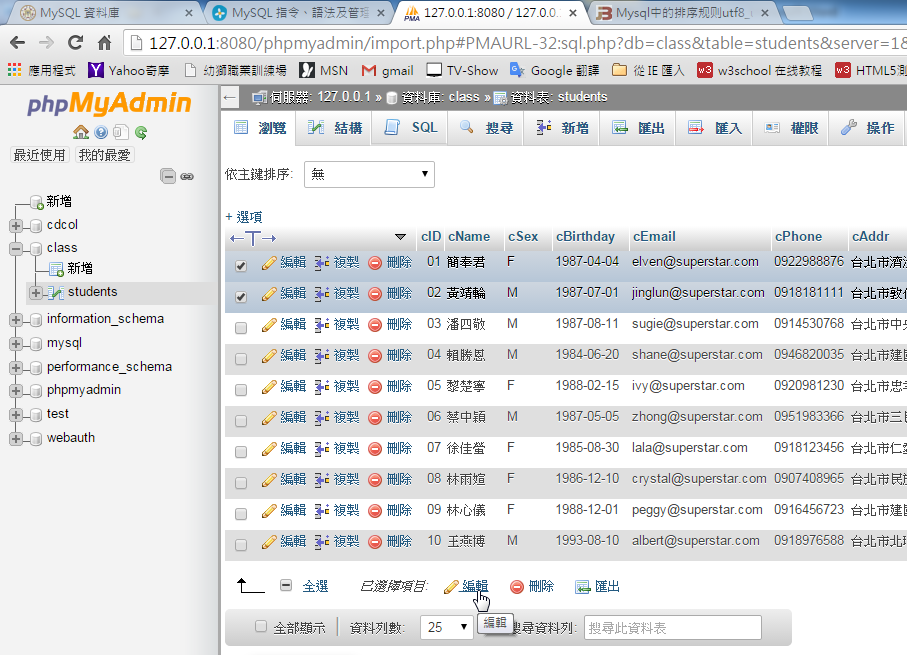Click the pencil edit icon for row 03 潘四敬
The height and width of the screenshot is (655, 907).
click(268, 325)
